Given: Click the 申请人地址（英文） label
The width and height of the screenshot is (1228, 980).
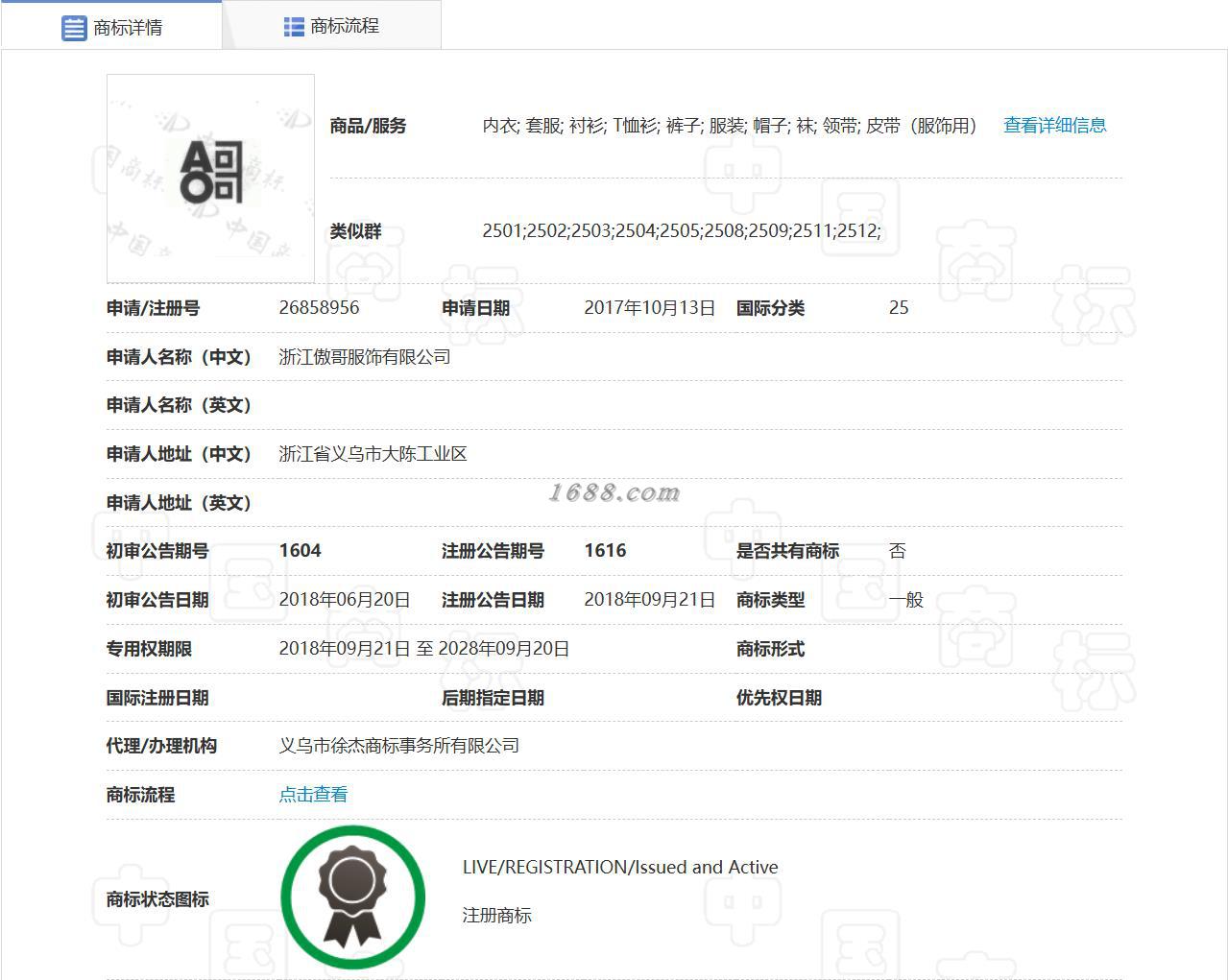Looking at the screenshot, I should click(179, 503).
